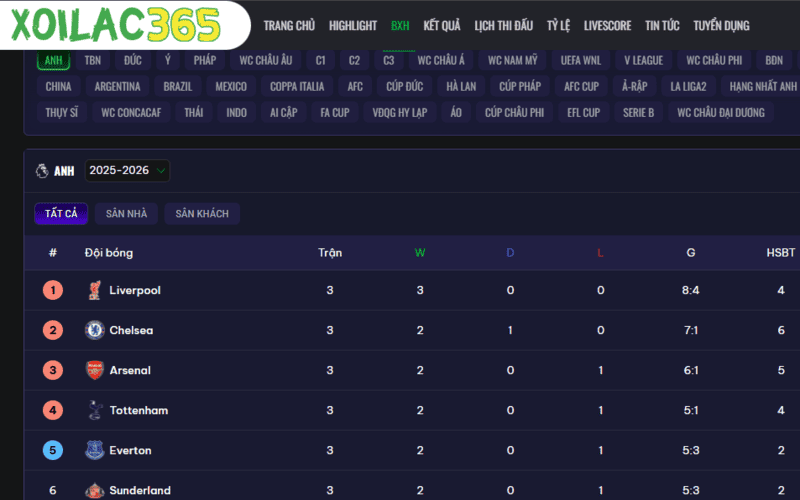This screenshot has width=800, height=500.
Task: Click rank badge number 4
Action: (x=53, y=410)
